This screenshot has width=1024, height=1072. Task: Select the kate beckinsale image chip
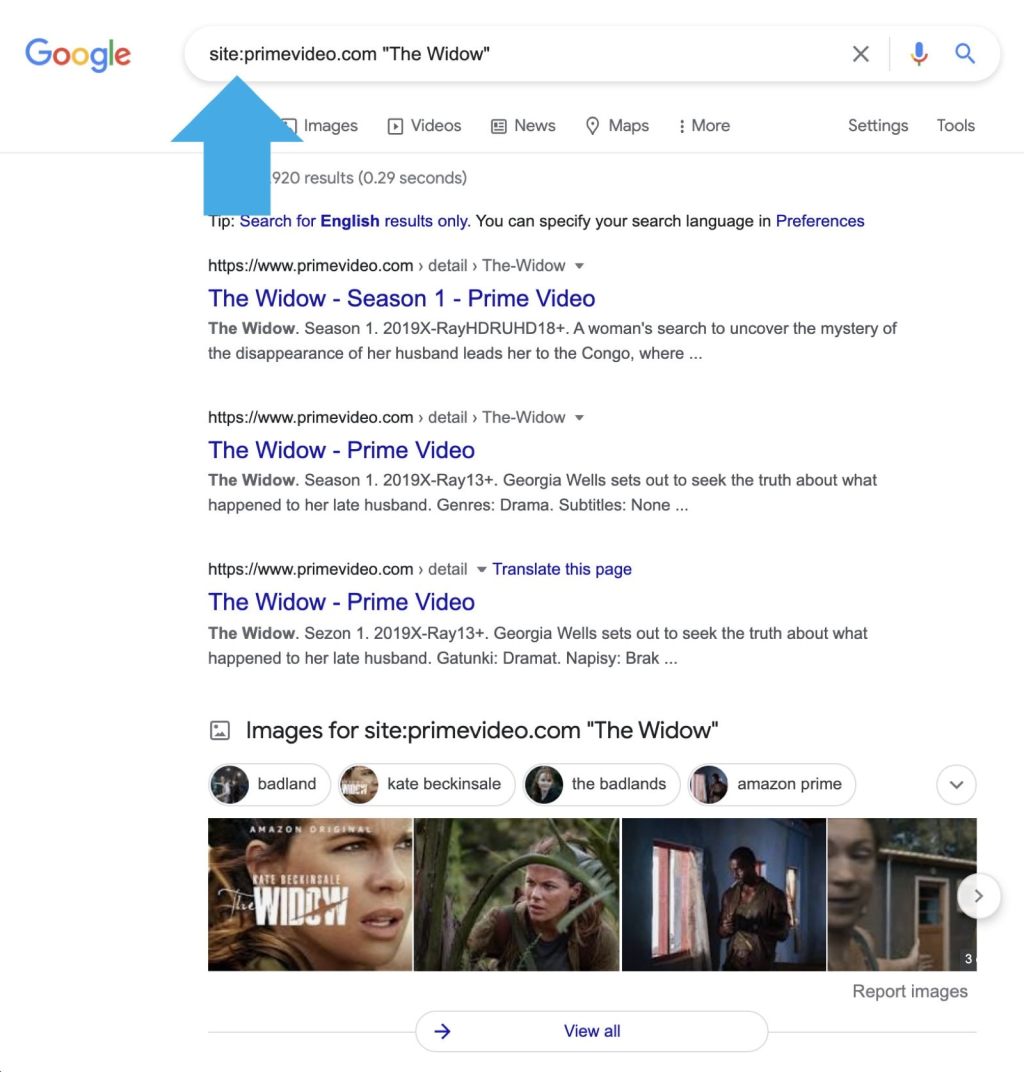pyautogui.click(x=427, y=784)
